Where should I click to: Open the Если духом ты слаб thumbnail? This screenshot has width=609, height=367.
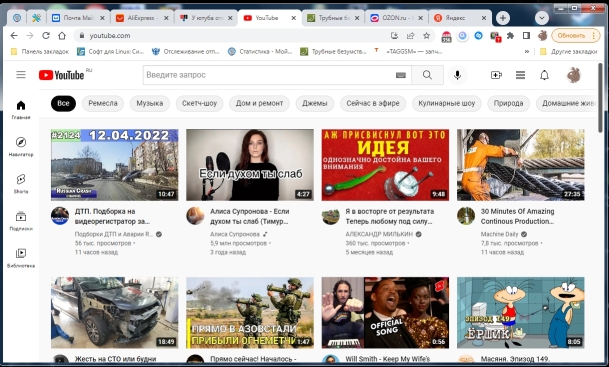[250, 165]
